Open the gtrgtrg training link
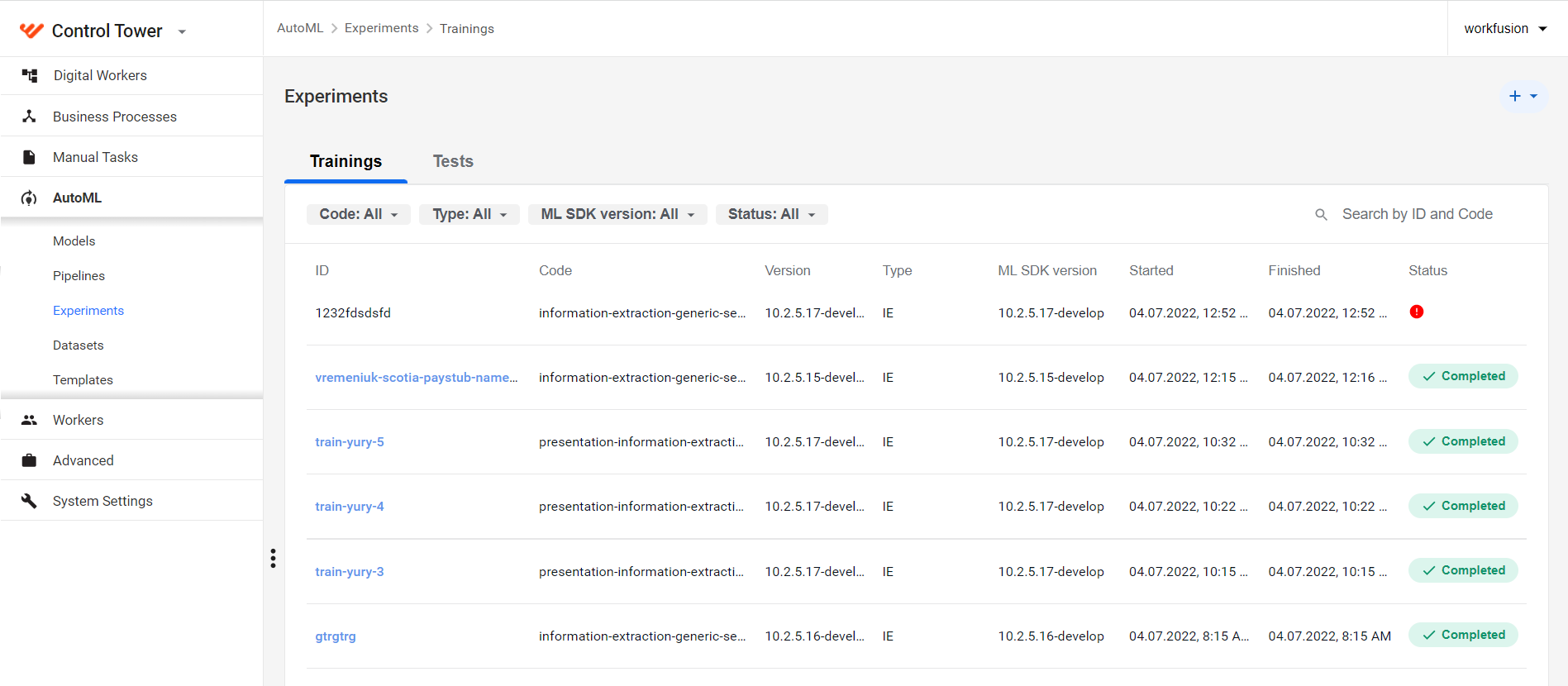The height and width of the screenshot is (686, 1568). (336, 636)
